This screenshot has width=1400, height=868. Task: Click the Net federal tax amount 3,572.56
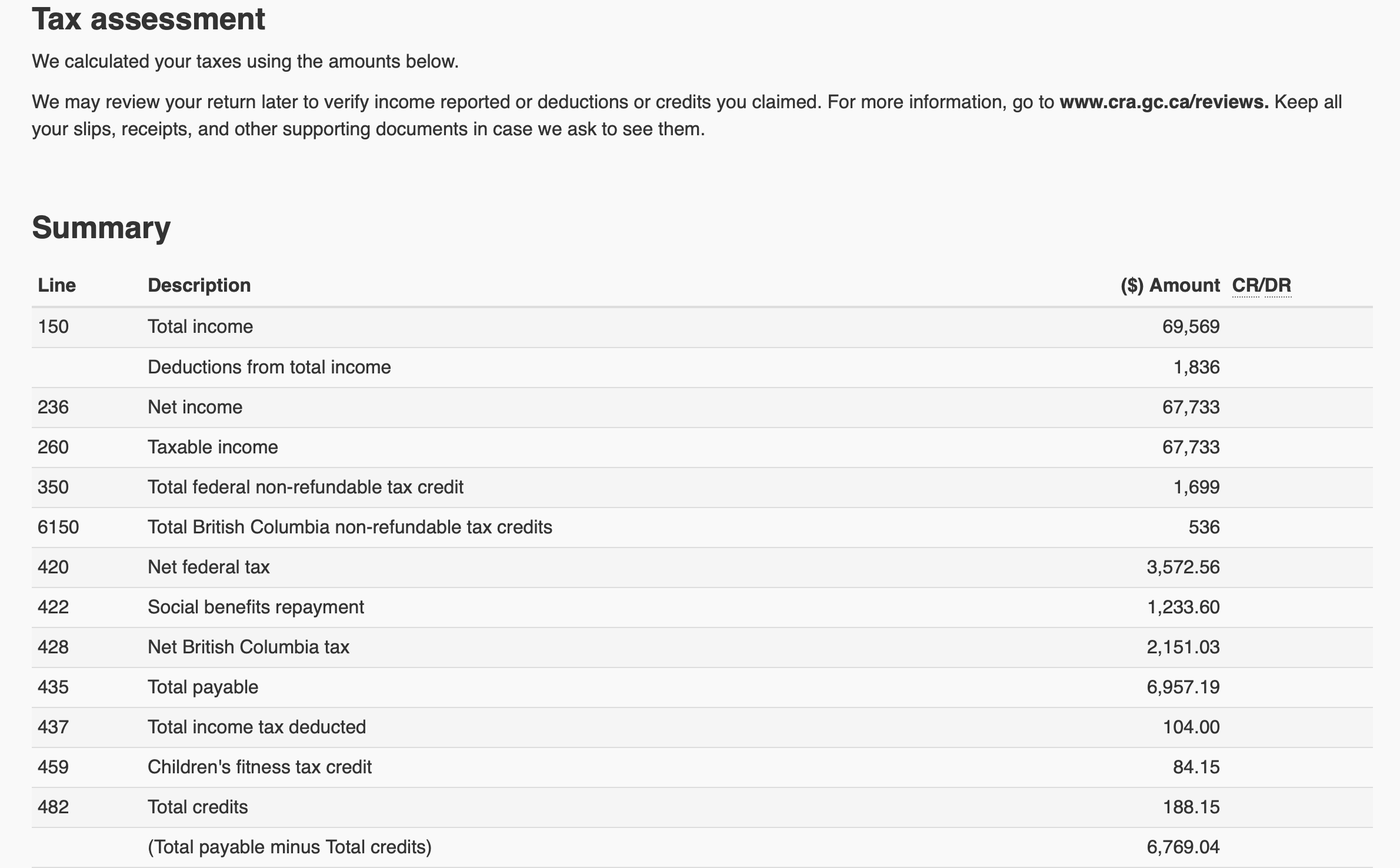(x=1182, y=567)
